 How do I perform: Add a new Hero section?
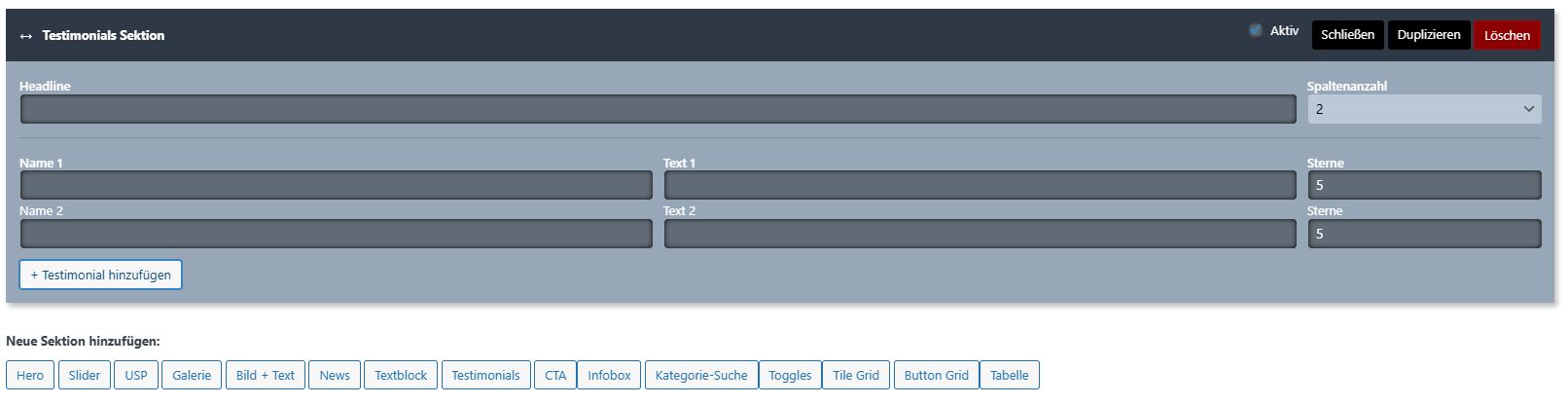pyautogui.click(x=30, y=375)
